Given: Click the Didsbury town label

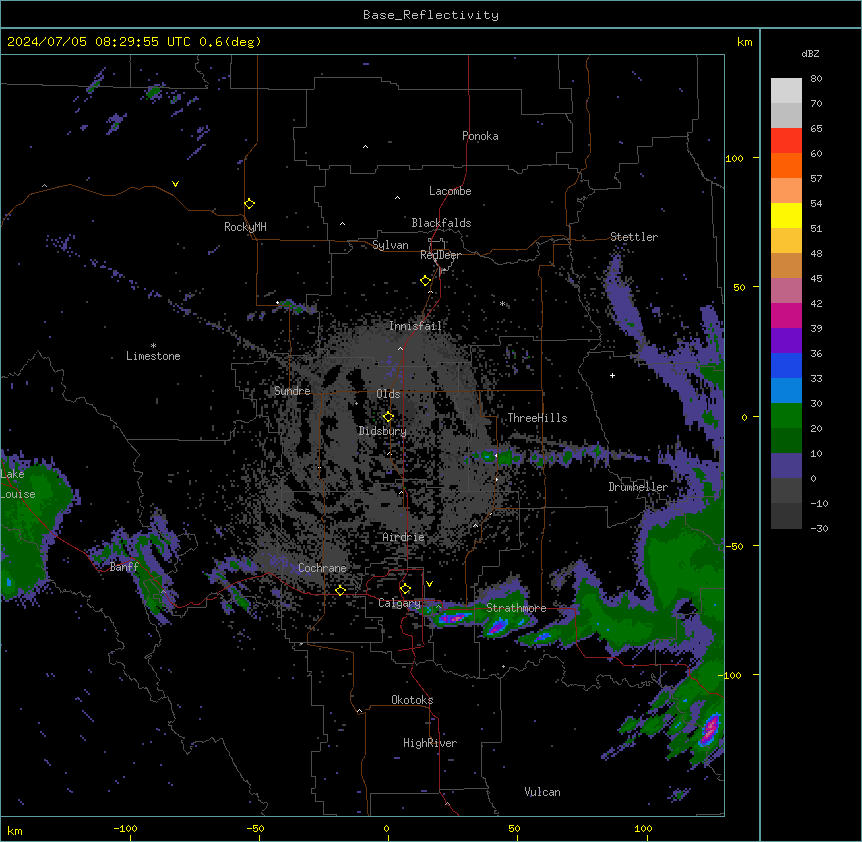Looking at the screenshot, I should pyautogui.click(x=383, y=431).
